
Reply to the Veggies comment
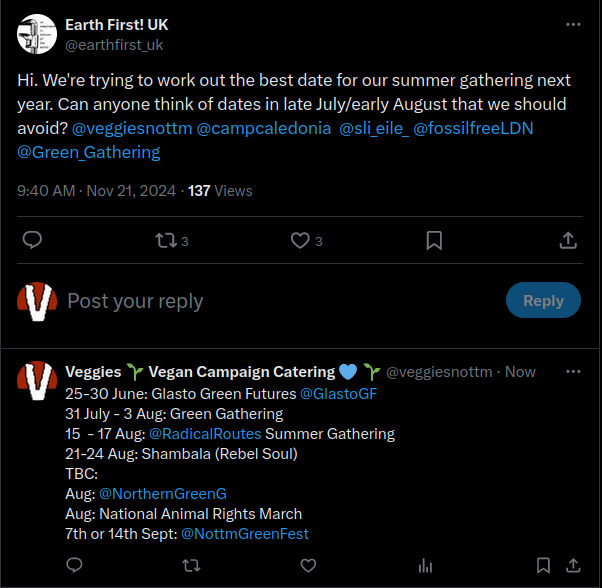[74, 565]
